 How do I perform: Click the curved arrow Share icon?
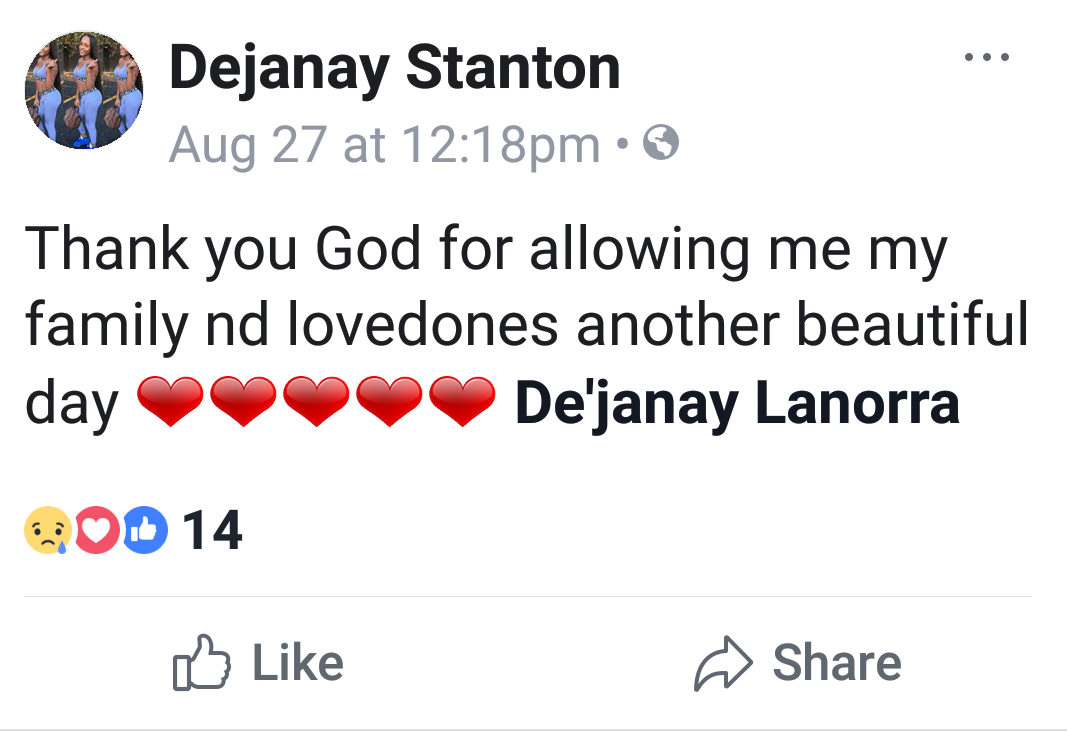pyautogui.click(x=722, y=663)
